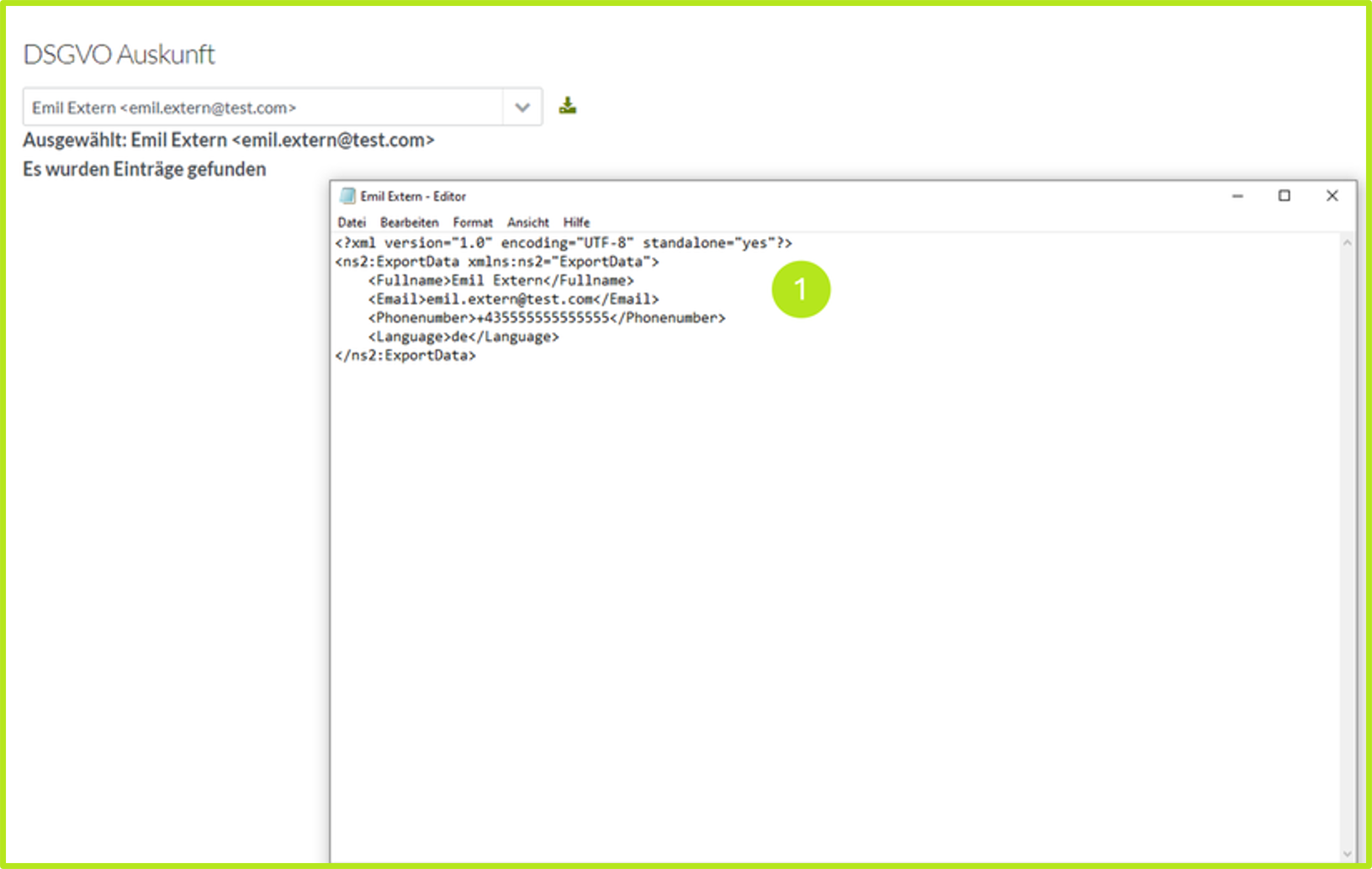Click the Notepad icon in the title bar
This screenshot has width=1372, height=869.
tap(347, 196)
